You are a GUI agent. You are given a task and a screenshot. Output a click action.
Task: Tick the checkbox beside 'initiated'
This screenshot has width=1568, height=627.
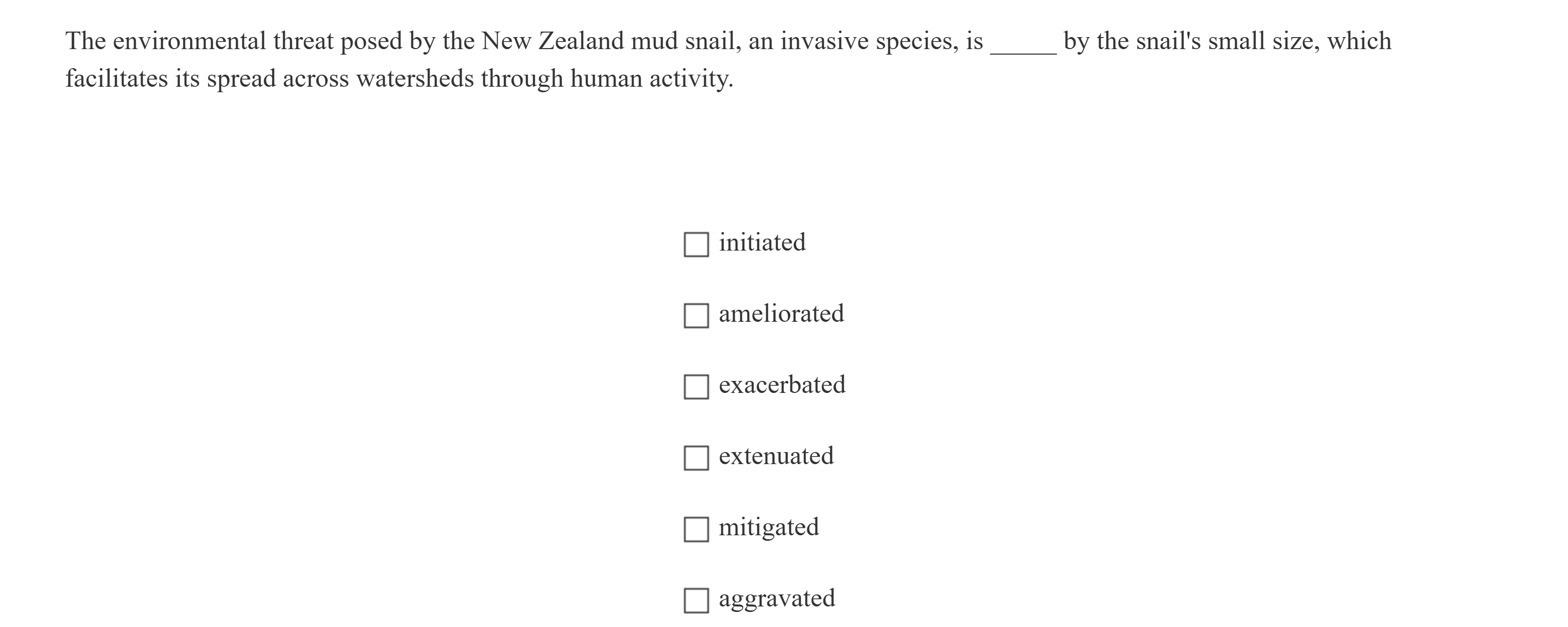695,245
